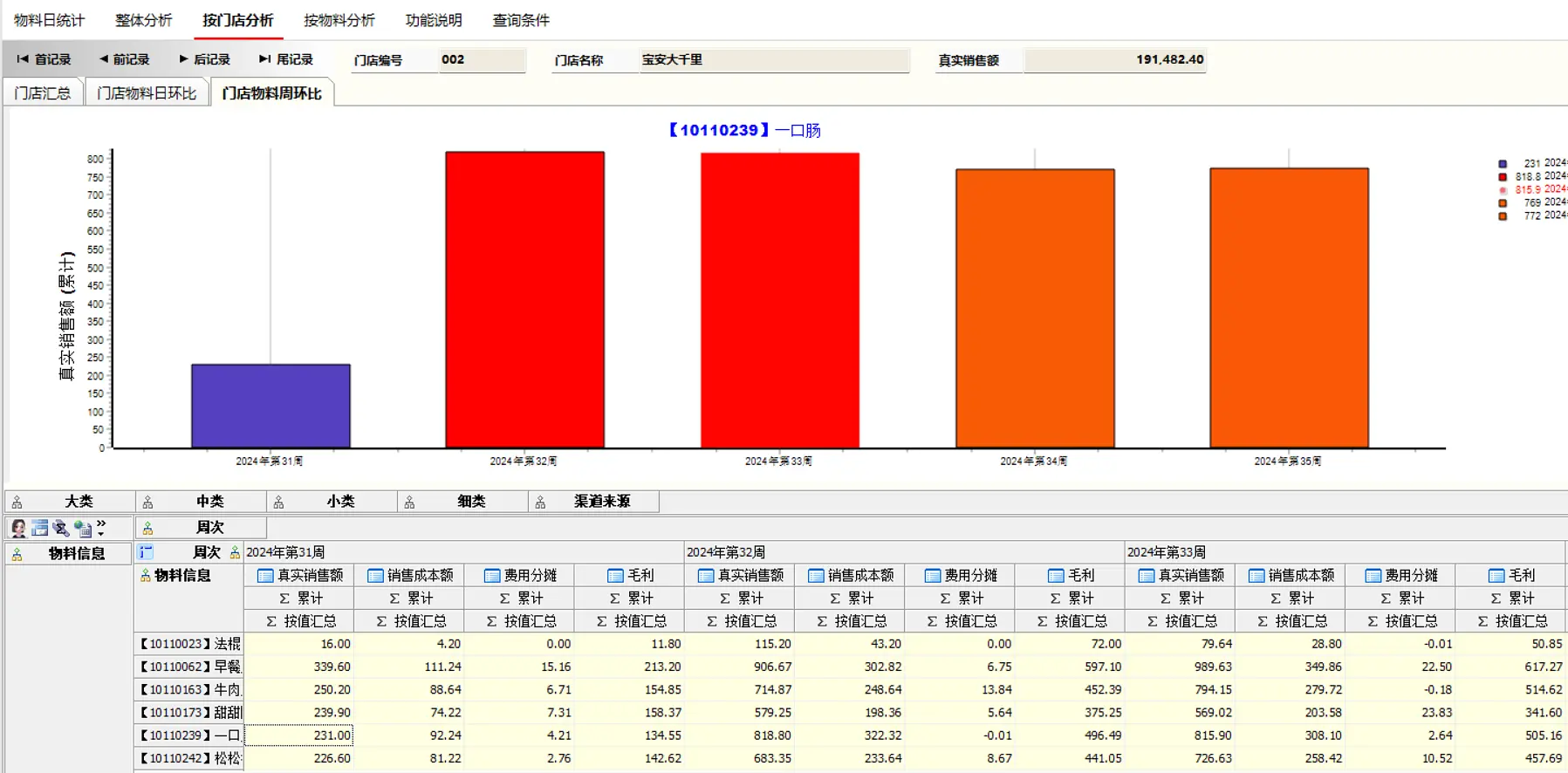Click the 大类 dimension field header

[70, 502]
